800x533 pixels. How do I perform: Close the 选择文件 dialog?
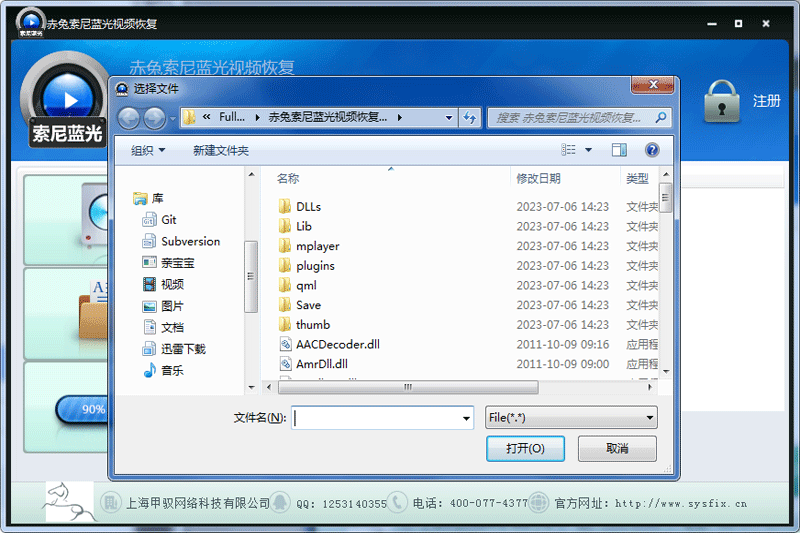(x=653, y=85)
